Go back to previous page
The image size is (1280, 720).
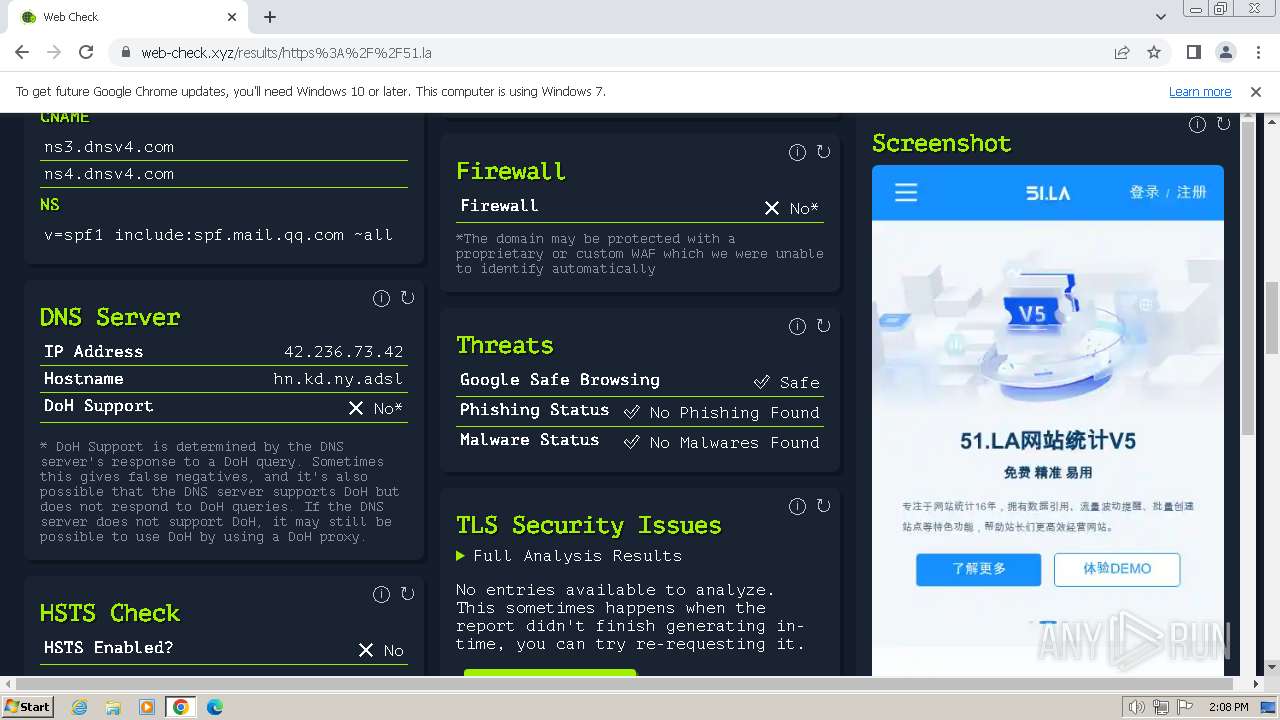[x=22, y=52]
